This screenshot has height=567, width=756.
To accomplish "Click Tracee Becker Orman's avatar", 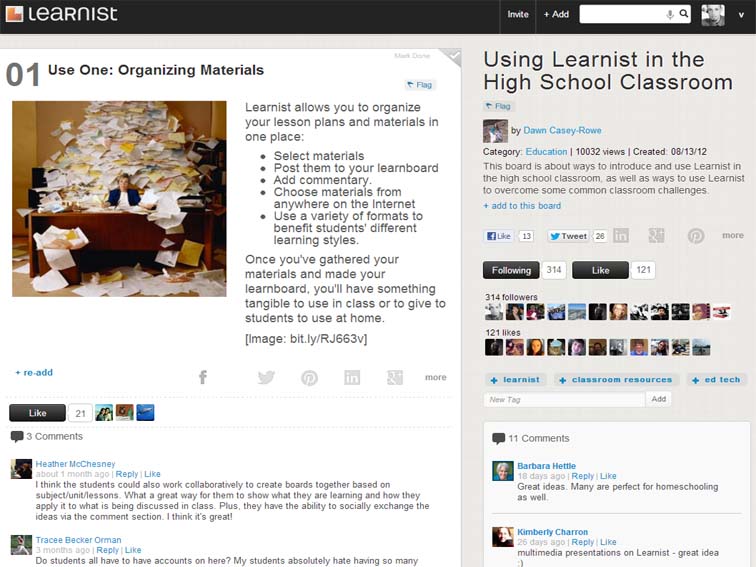I will (21, 545).
